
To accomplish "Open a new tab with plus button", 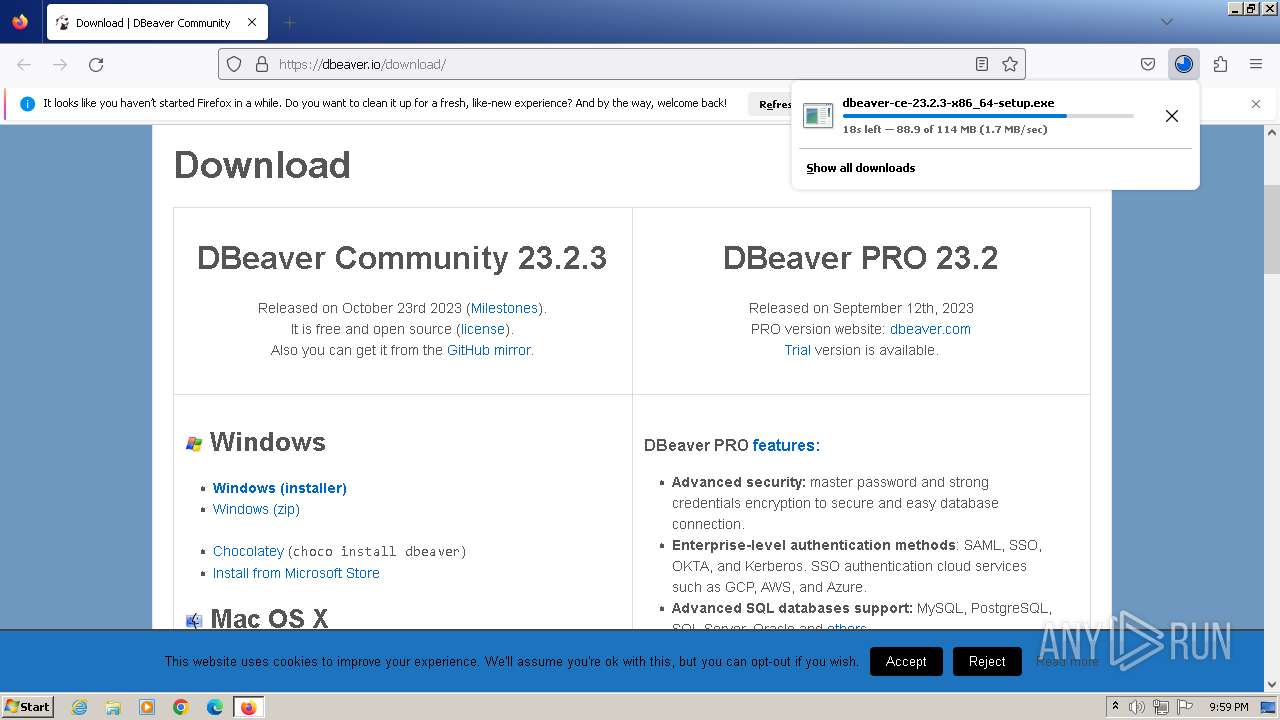I will pos(289,22).
